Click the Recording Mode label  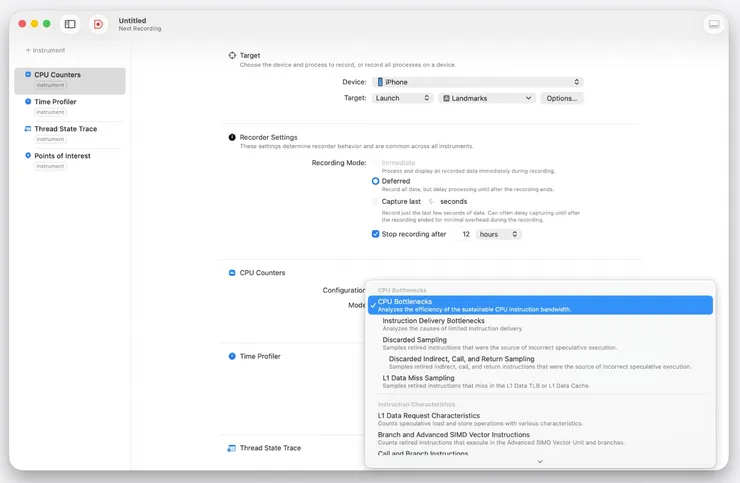[339, 163]
